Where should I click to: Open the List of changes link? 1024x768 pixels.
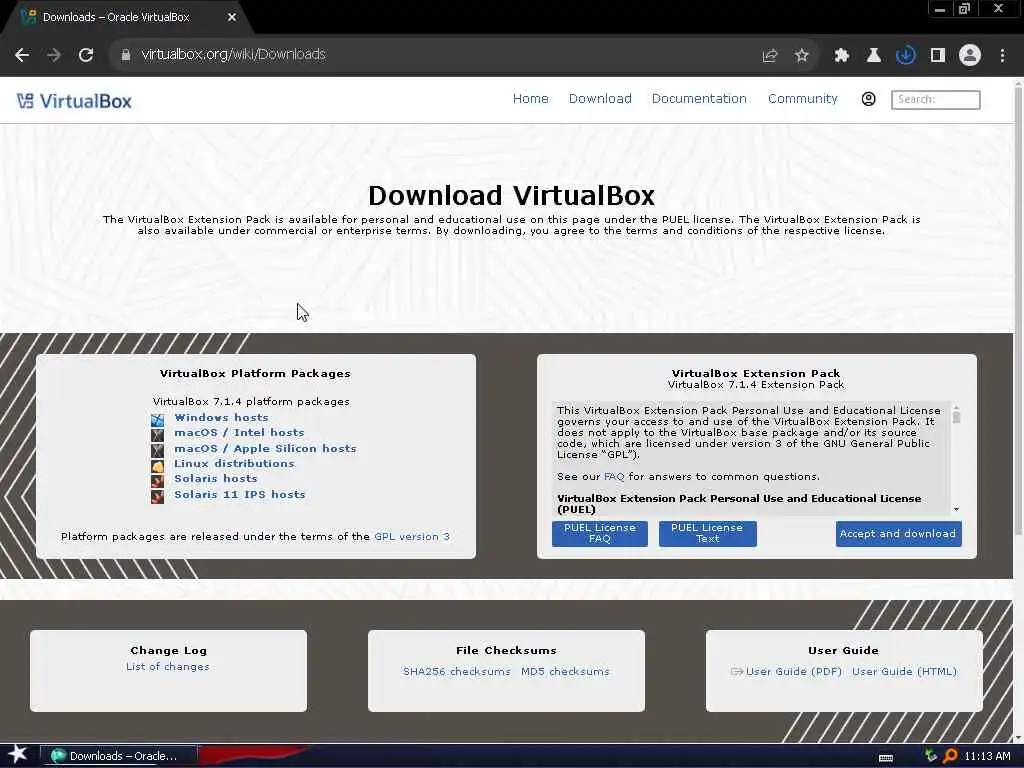[x=168, y=666]
